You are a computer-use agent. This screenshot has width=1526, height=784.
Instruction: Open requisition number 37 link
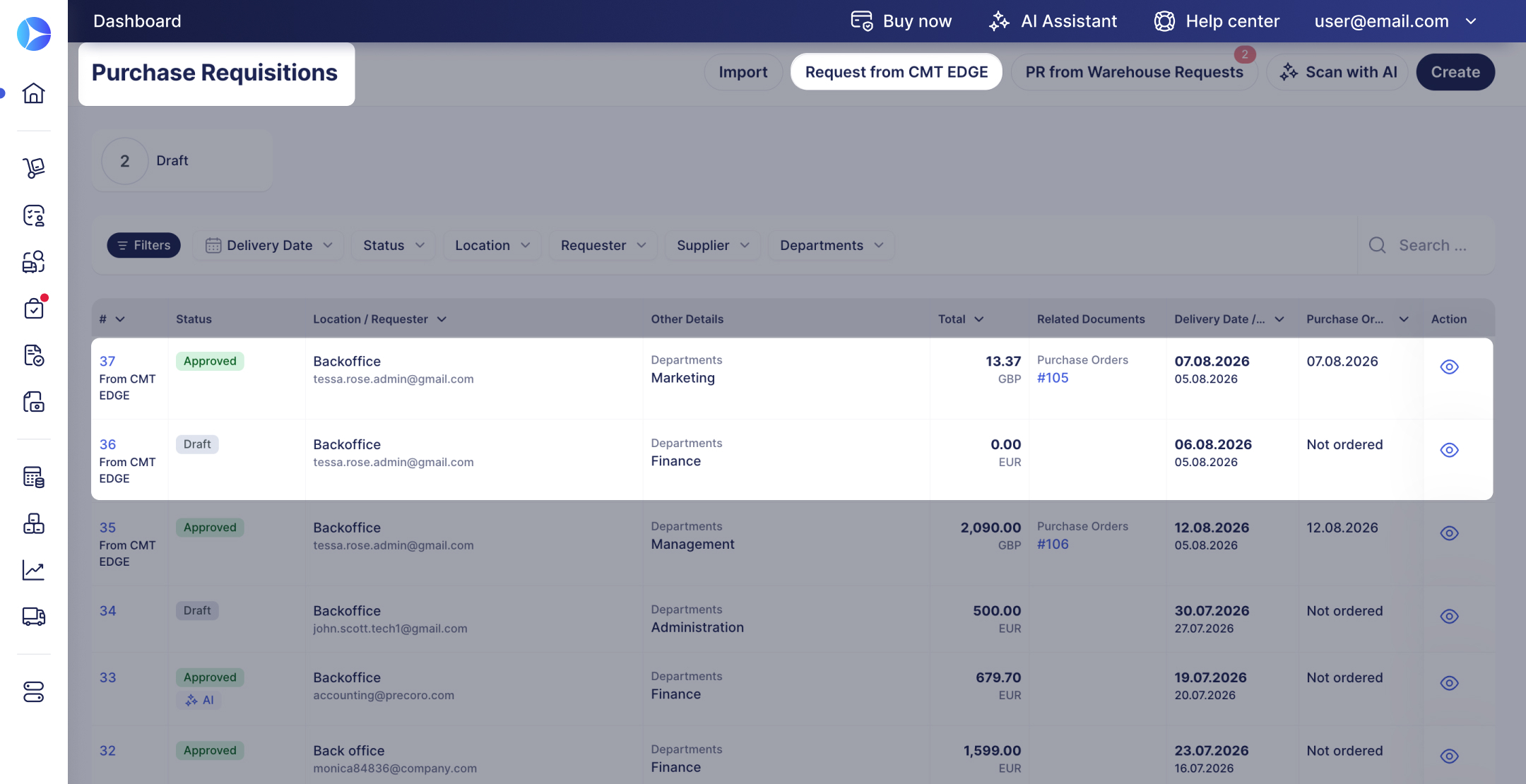(x=107, y=361)
